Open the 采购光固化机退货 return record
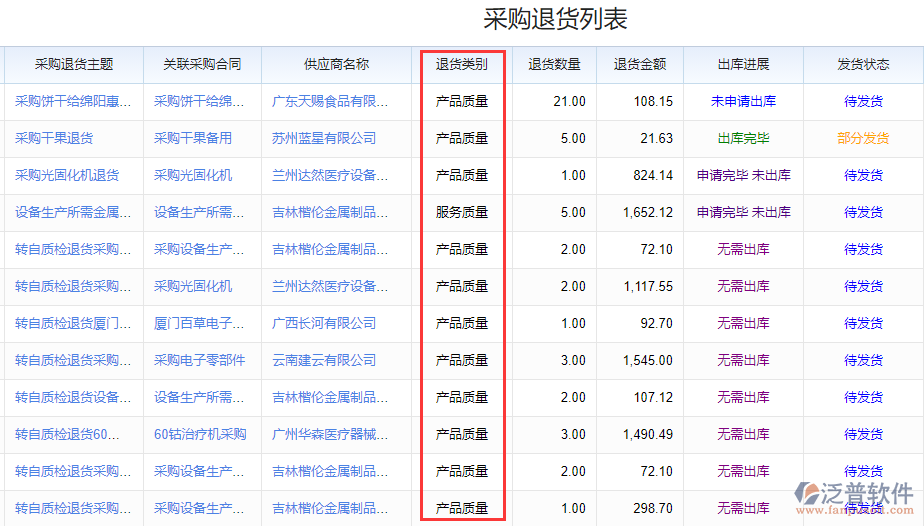The image size is (924, 526). pos(67,175)
